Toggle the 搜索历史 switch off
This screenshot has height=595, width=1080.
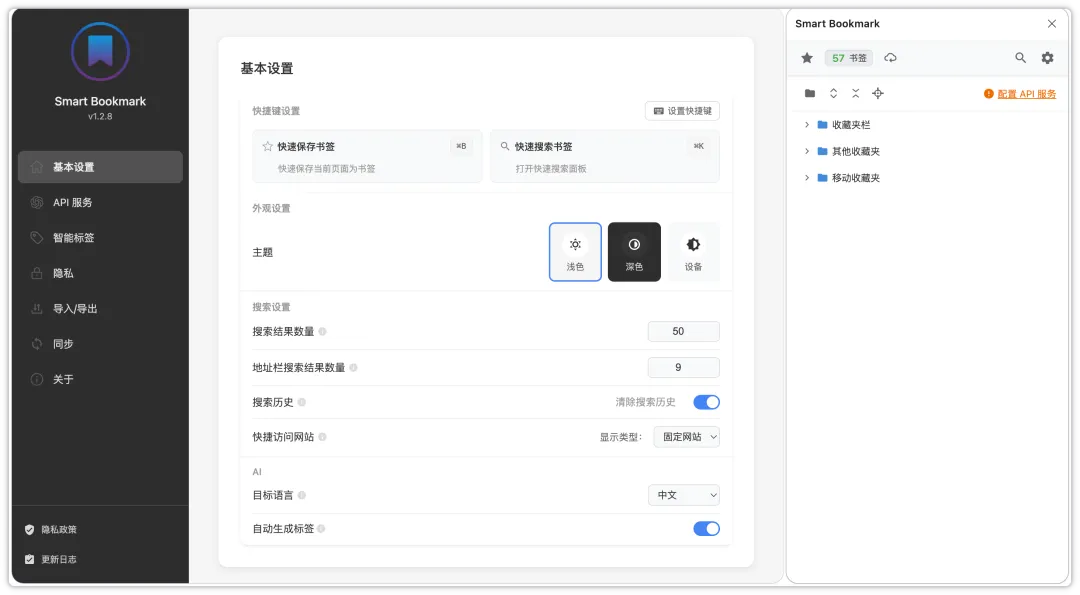click(x=706, y=402)
